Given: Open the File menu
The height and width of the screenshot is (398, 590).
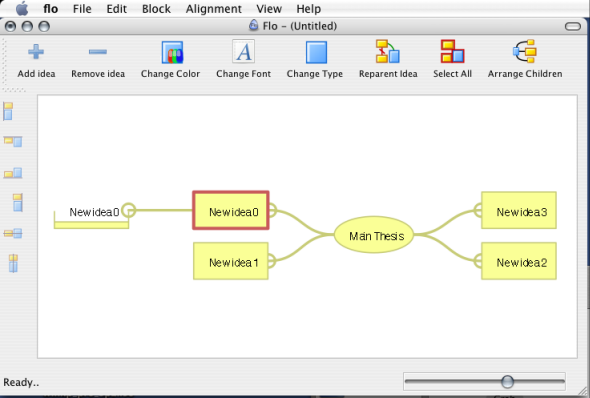Looking at the screenshot, I should pyautogui.click(x=82, y=9).
